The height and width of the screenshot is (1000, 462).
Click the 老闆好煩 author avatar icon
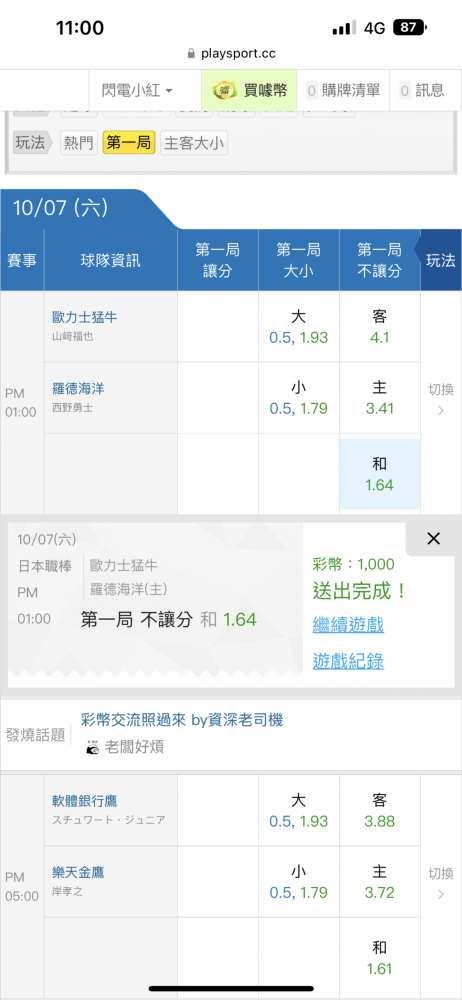coord(93,747)
